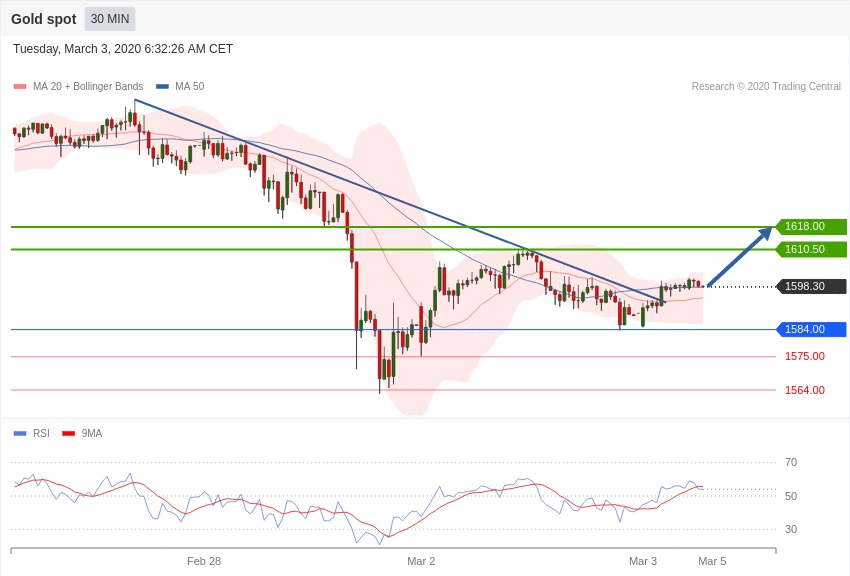This screenshot has height=576, width=850.
Task: Click the Research © 2020 Trading Central credit
Action: coord(766,87)
